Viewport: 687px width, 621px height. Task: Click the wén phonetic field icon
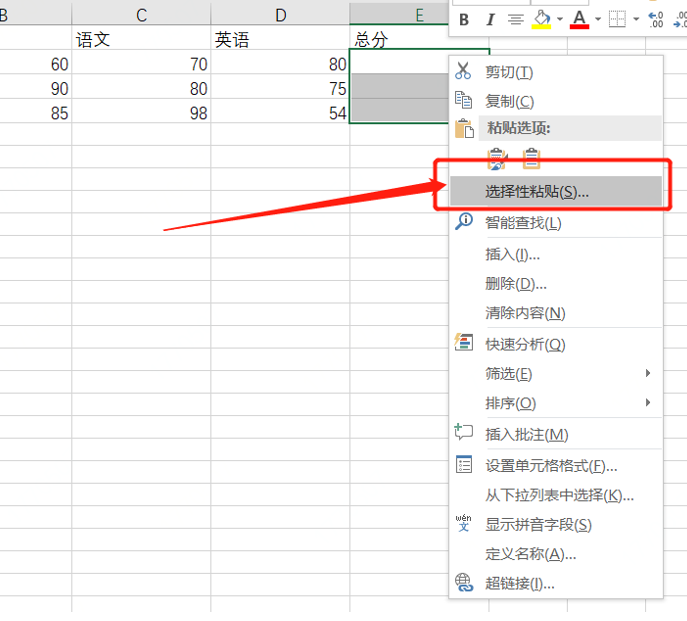coord(464,523)
